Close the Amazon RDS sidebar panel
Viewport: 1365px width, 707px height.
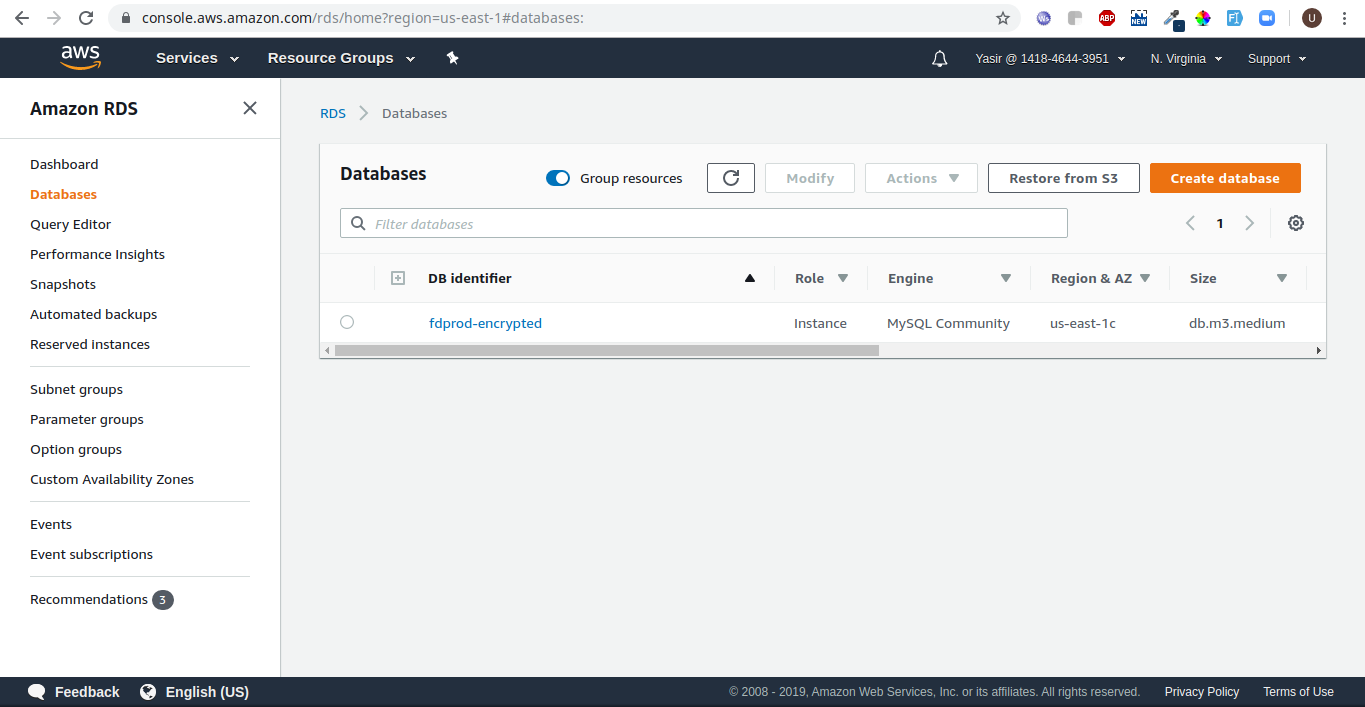coord(250,108)
